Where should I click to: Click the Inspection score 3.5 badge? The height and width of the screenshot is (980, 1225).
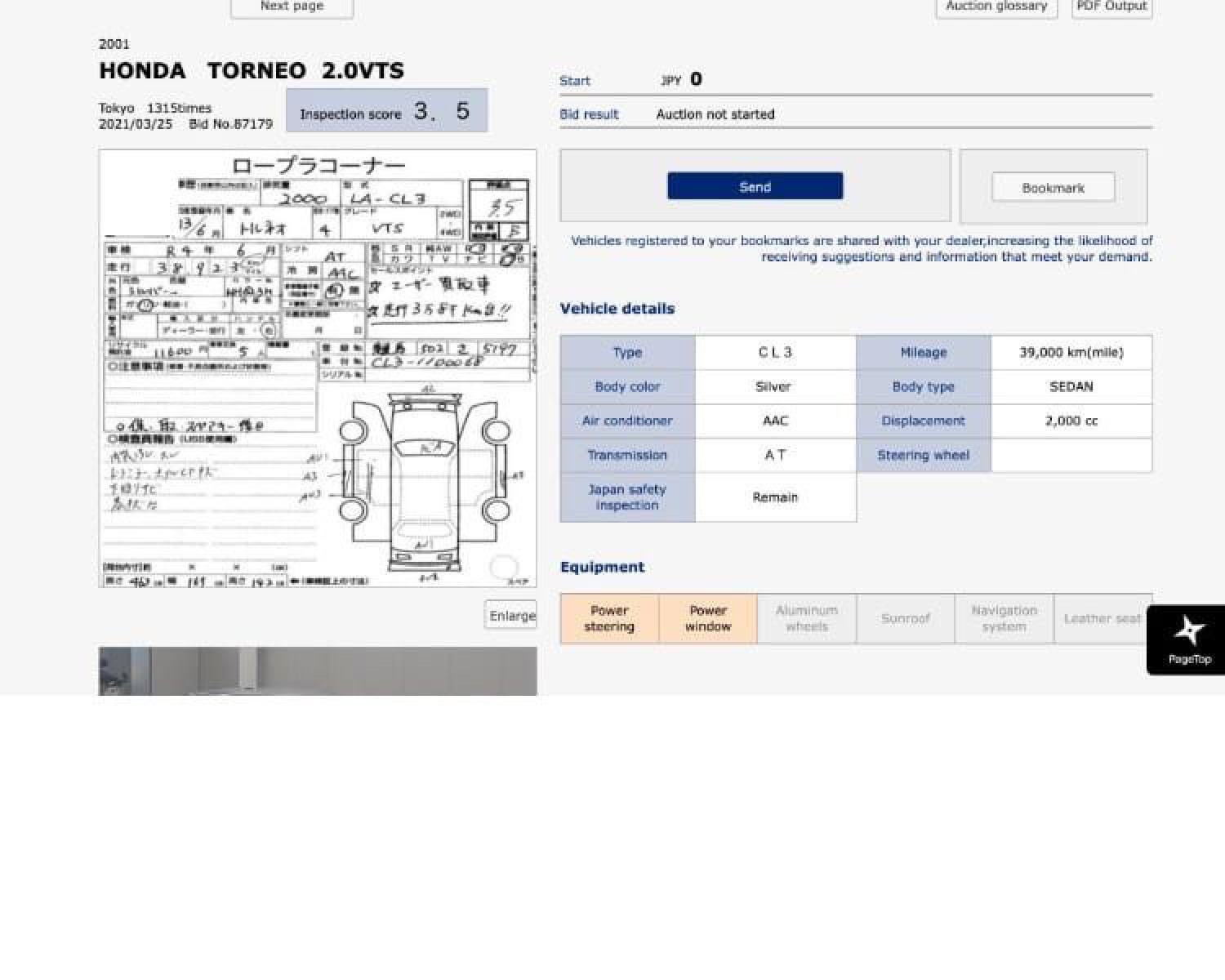pos(386,110)
